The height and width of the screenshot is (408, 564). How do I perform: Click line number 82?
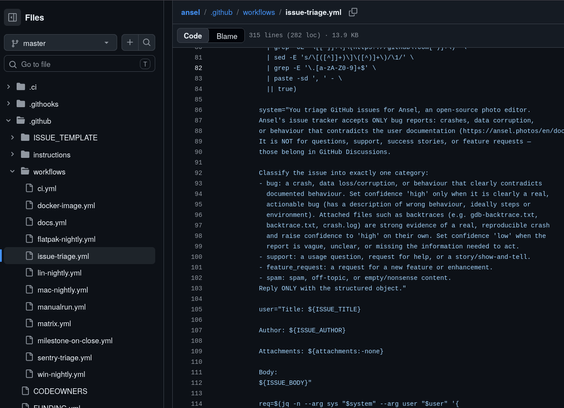(x=198, y=68)
